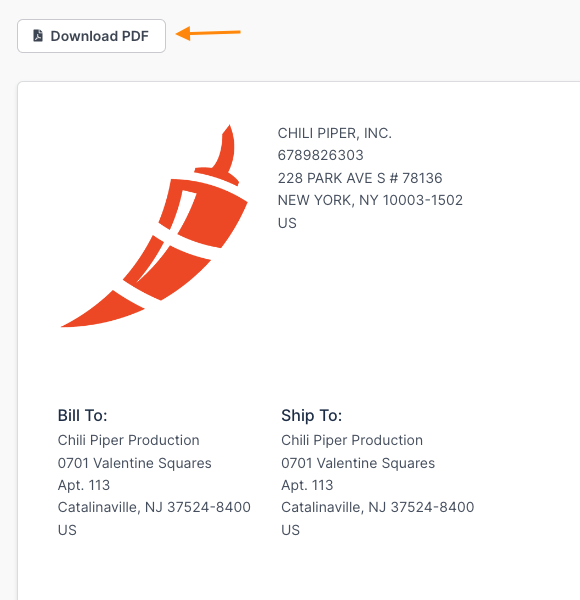Click Chili Piper Production under Ship To
This screenshot has width=580, height=600.
pos(352,440)
